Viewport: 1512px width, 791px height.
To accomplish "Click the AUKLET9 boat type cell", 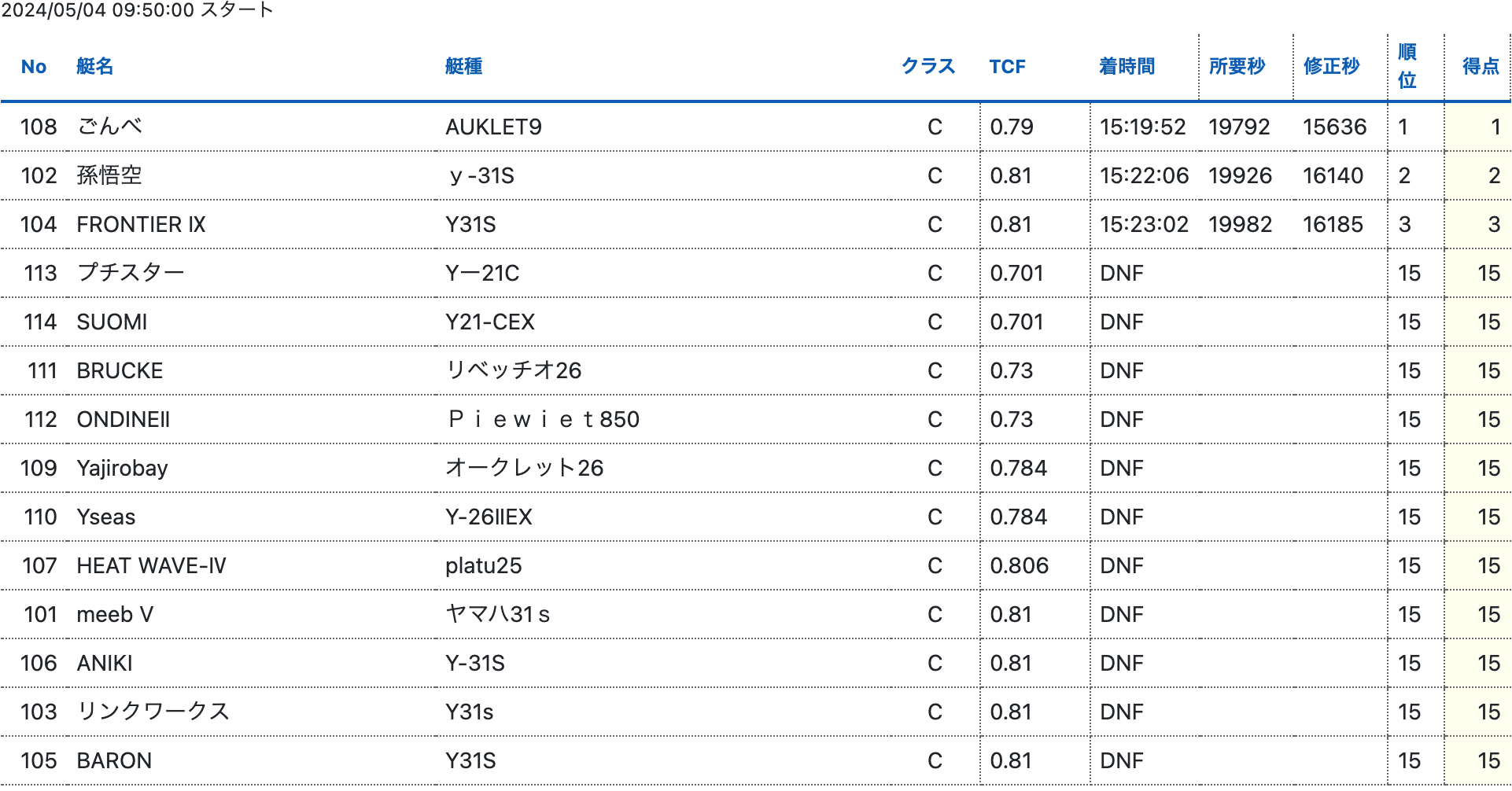I will [493, 127].
